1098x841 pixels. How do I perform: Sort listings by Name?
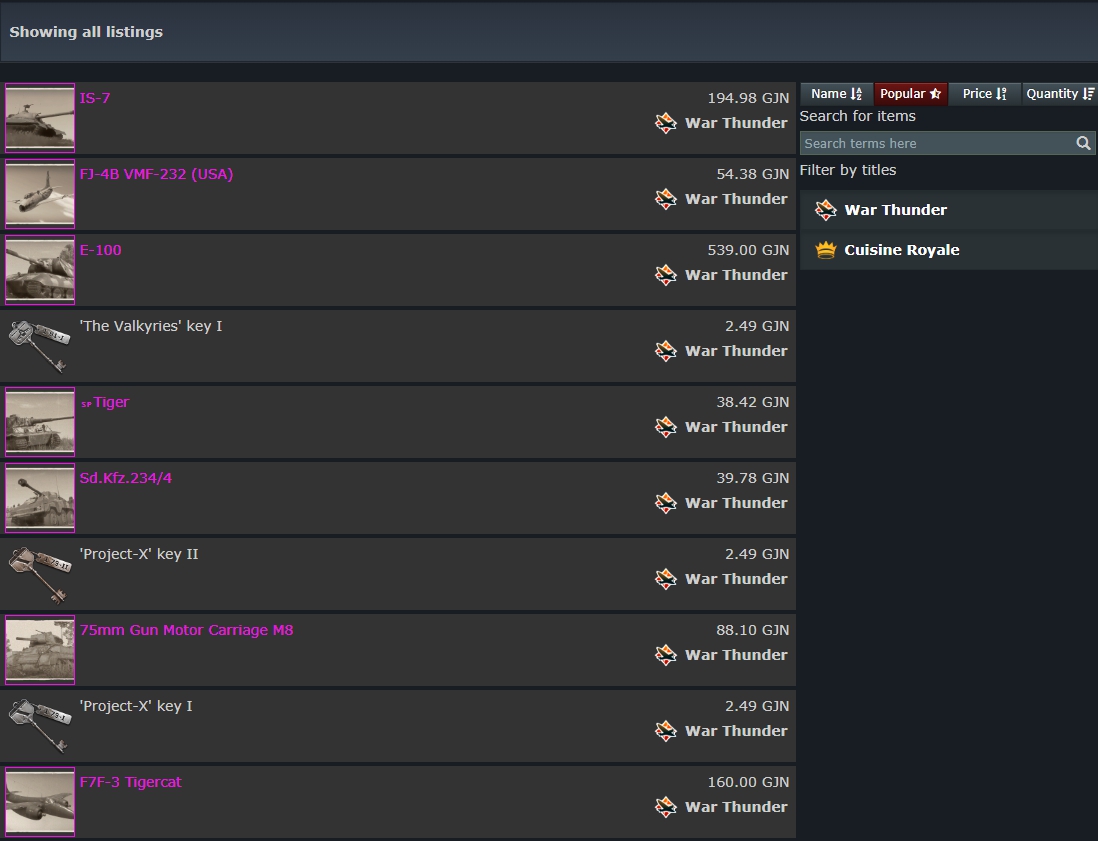point(836,94)
